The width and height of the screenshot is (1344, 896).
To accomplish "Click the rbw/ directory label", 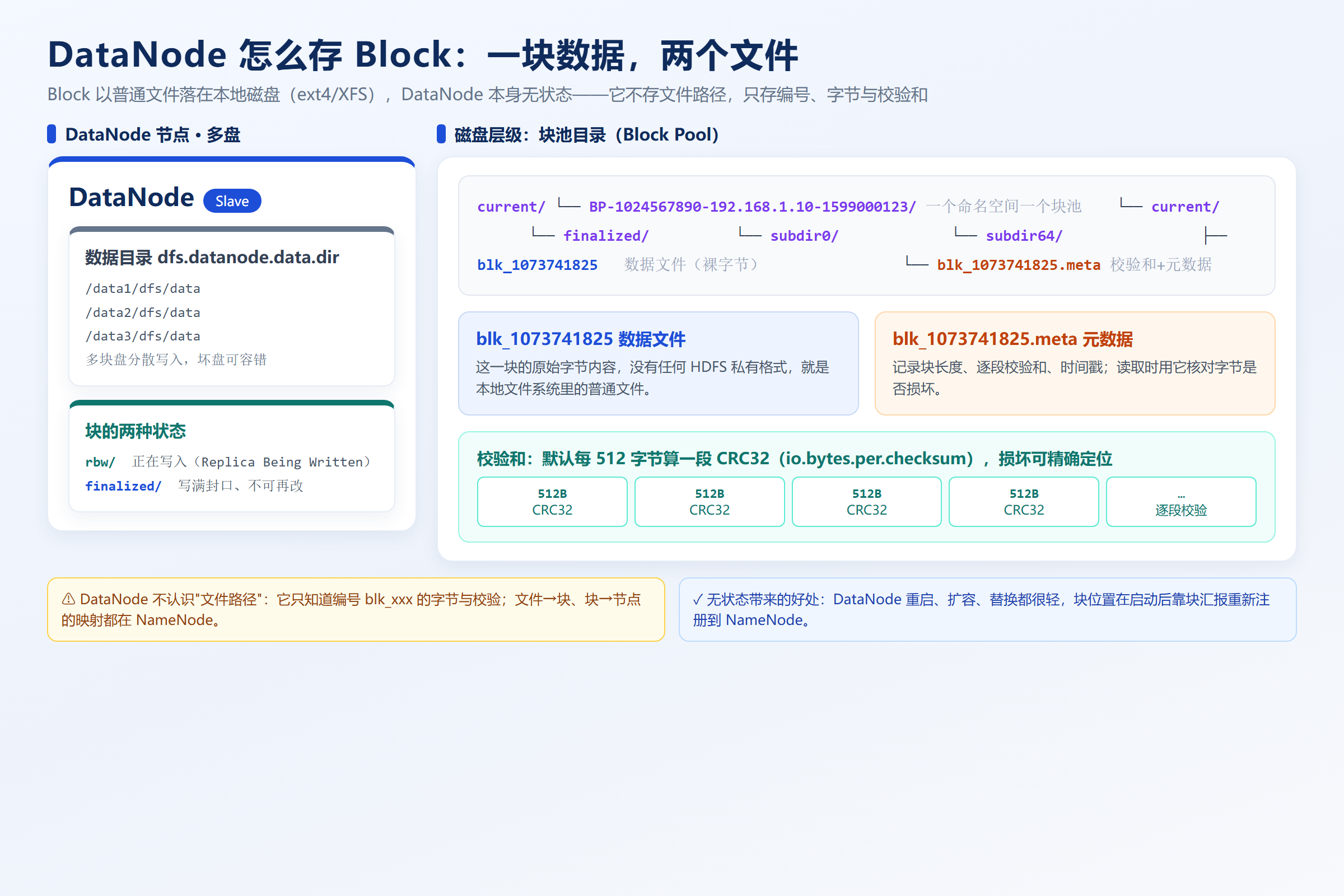I will tap(101, 461).
